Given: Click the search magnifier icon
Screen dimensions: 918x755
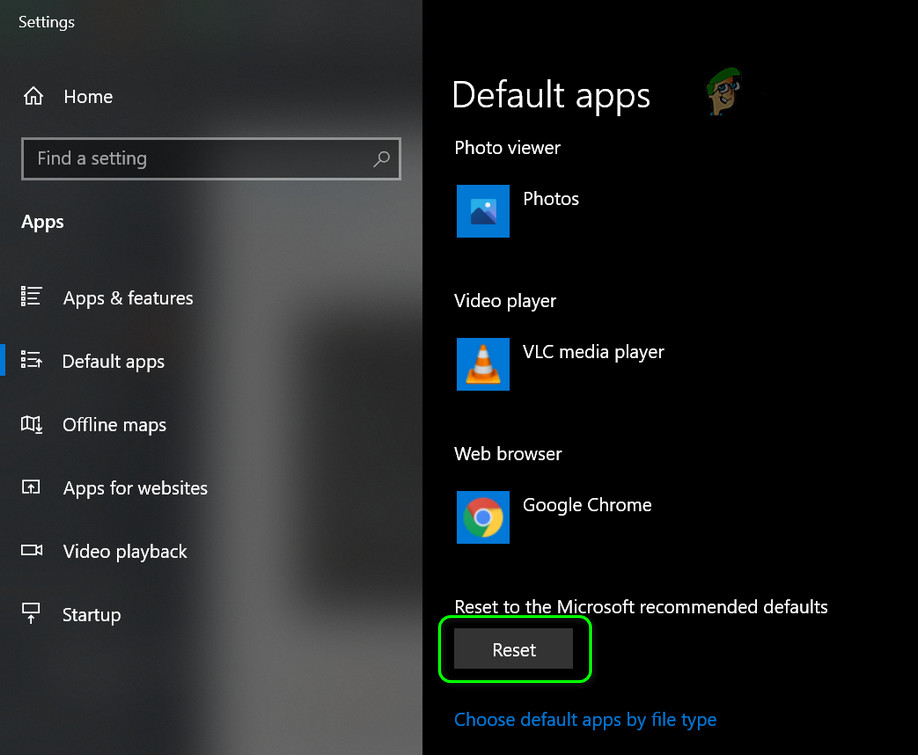Looking at the screenshot, I should point(382,159).
